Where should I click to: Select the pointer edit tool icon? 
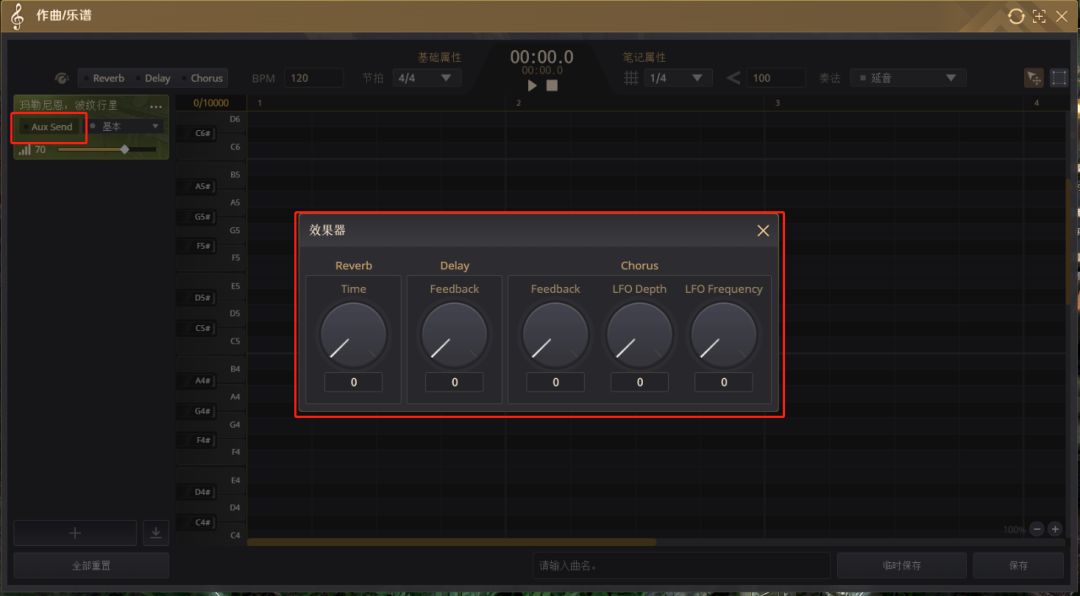[1034, 78]
